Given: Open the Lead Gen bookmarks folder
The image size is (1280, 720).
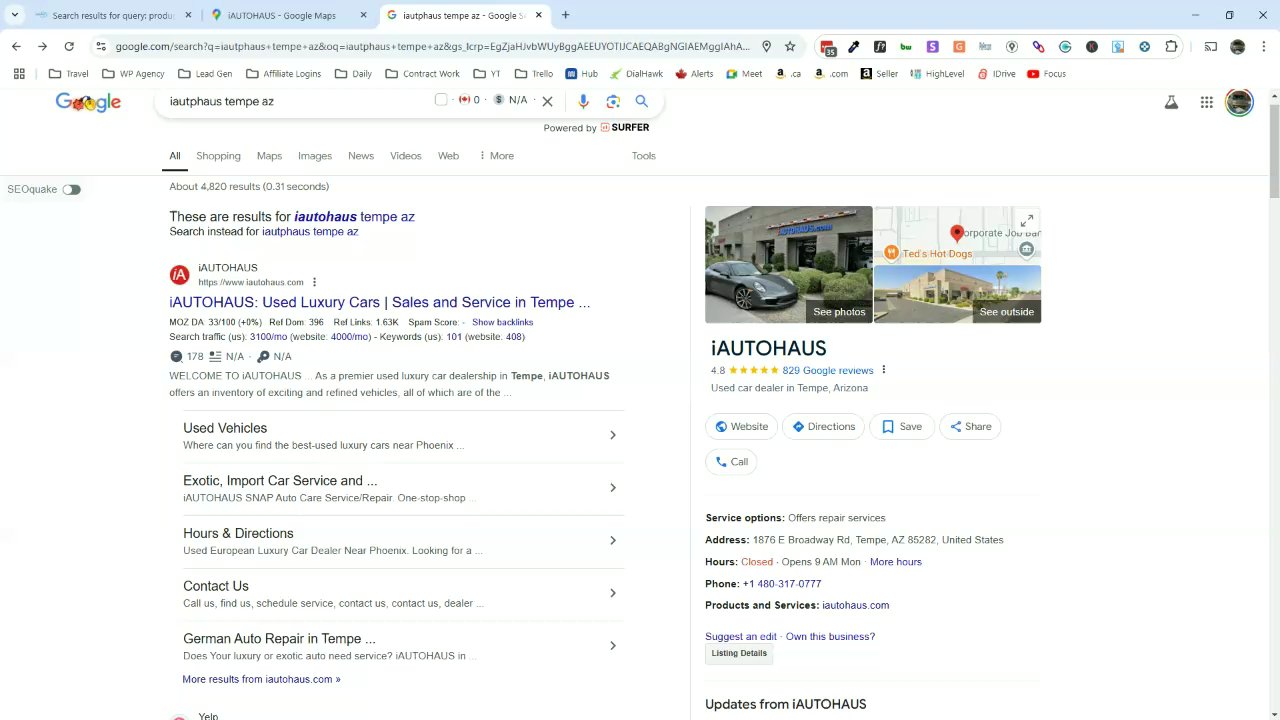Looking at the screenshot, I should click(x=205, y=74).
